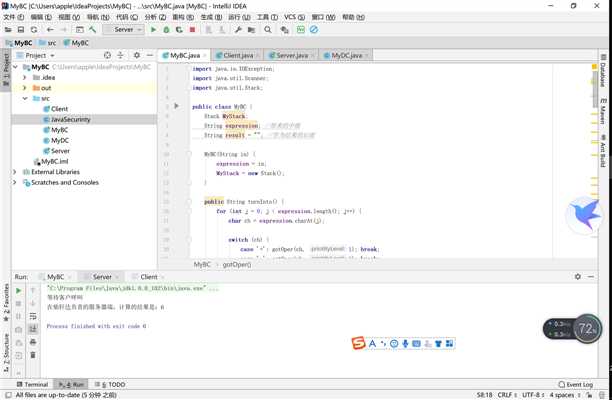612x400 pixels.
Task: Open Run panel settings gear
Action: click(x=578, y=277)
